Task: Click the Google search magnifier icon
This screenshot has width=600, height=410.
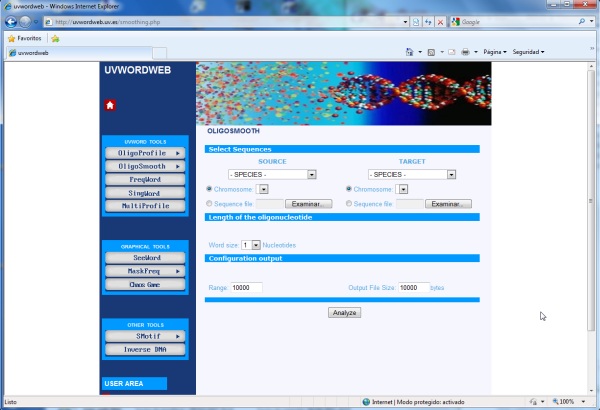Action: (582, 21)
